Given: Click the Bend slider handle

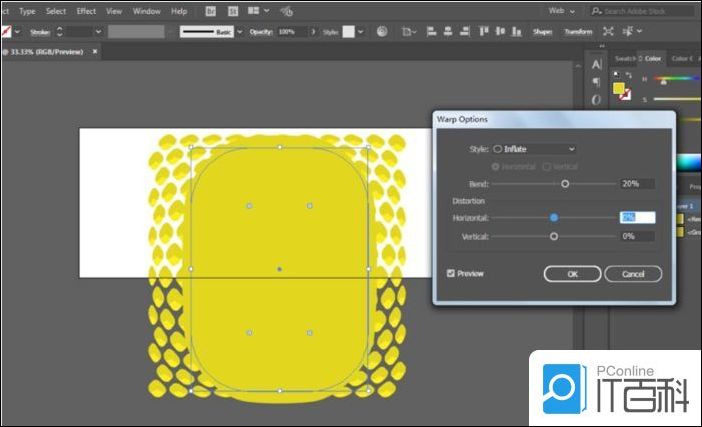Looking at the screenshot, I should [565, 184].
